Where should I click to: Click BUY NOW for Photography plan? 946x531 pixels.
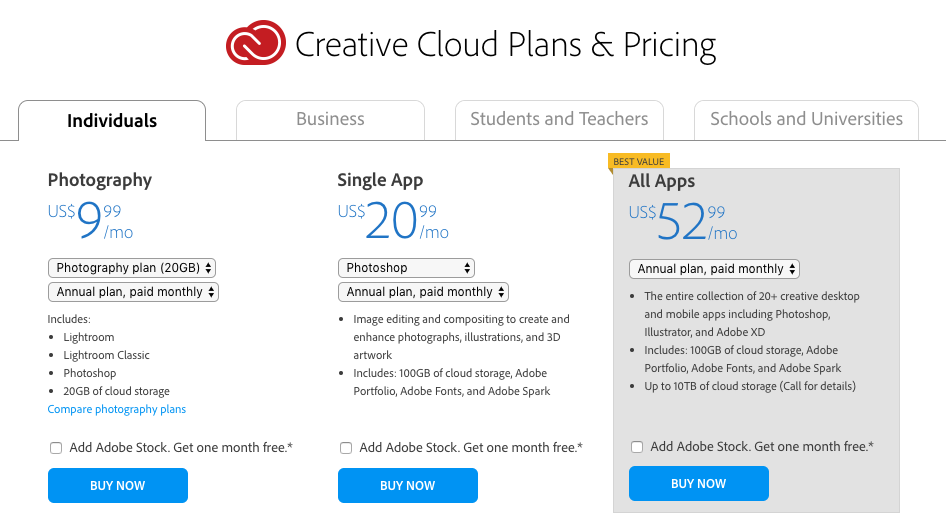coord(118,485)
